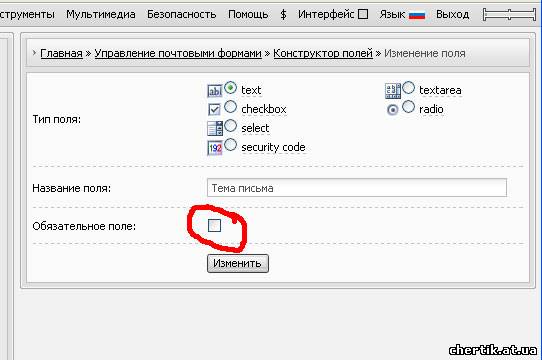Click the width slider in top bar
The width and height of the screenshot is (542, 360).
click(x=510, y=15)
